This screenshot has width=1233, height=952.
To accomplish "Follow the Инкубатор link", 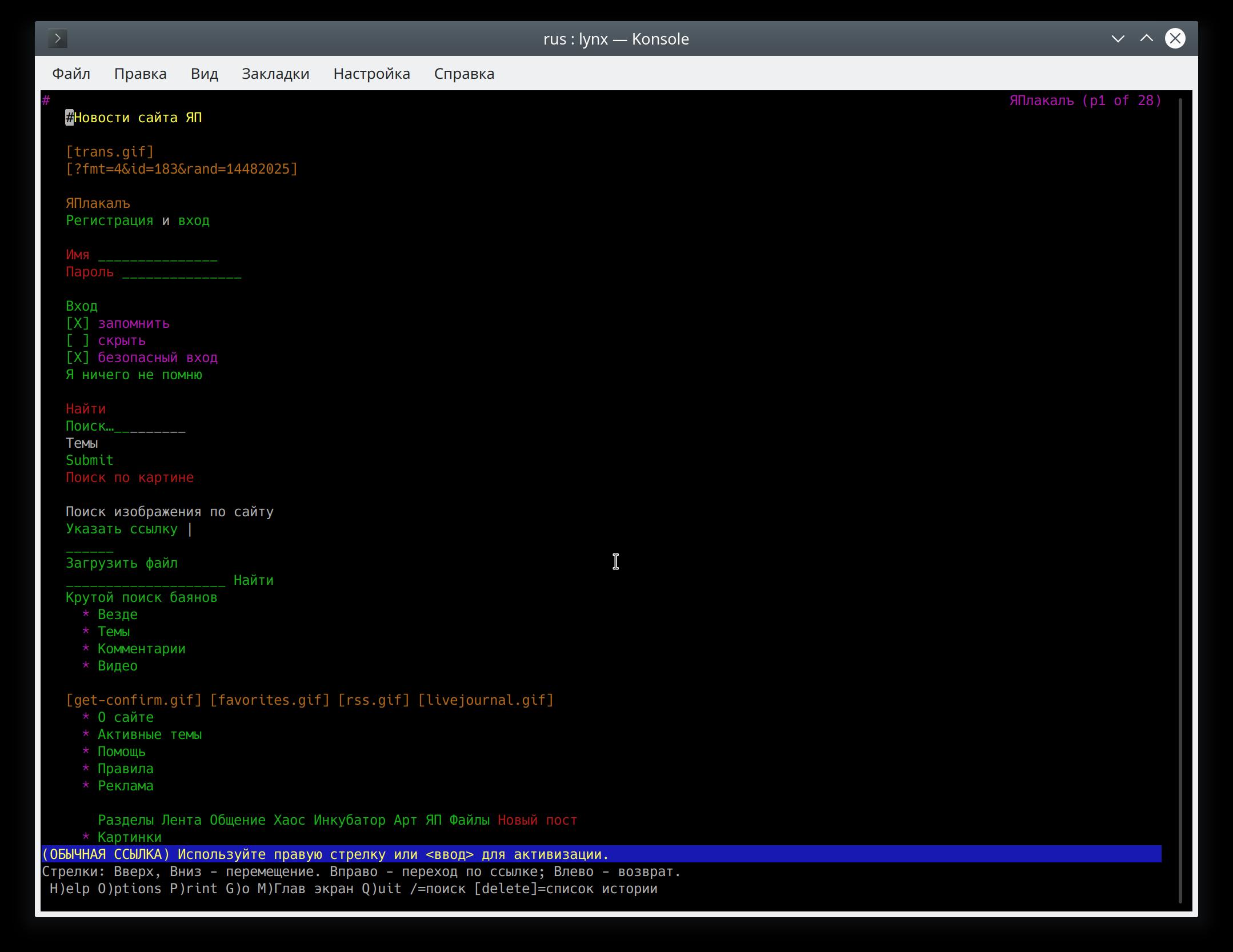I will coord(350,820).
